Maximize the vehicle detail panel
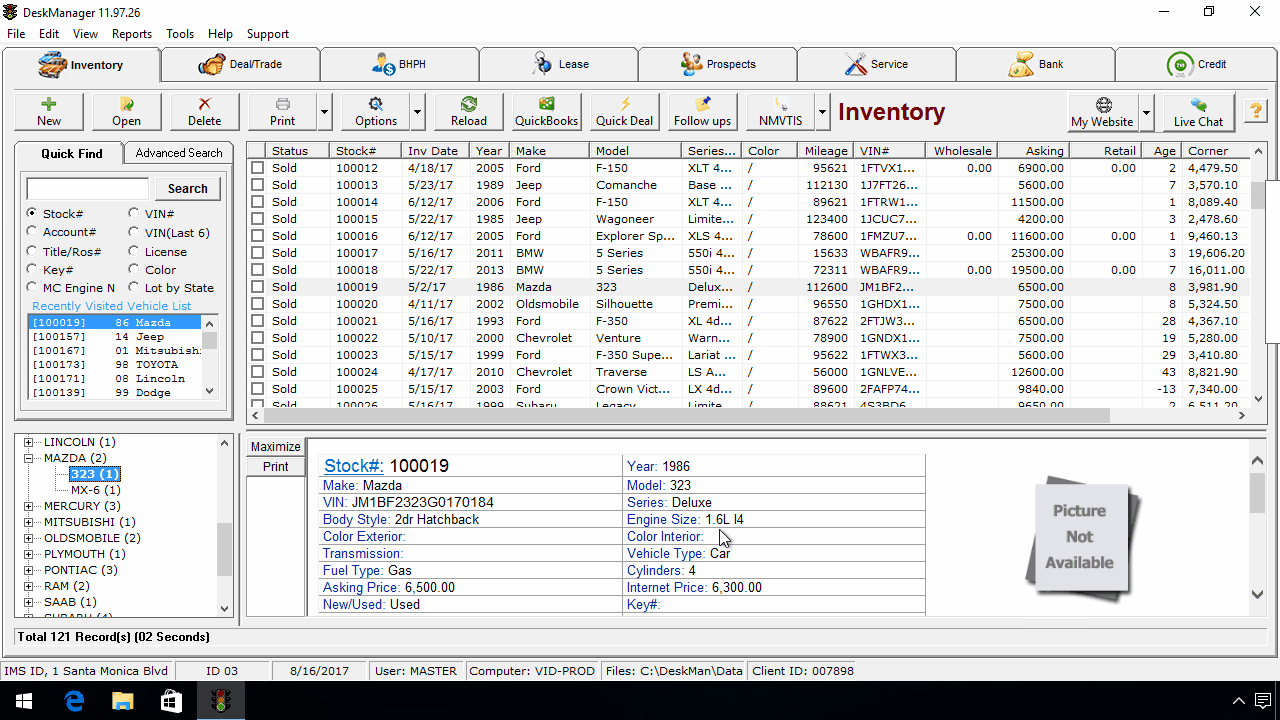This screenshot has width=1280, height=720. click(276, 447)
